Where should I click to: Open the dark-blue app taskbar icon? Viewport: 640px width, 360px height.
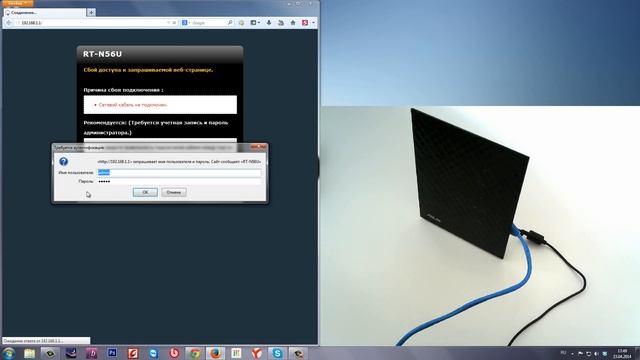pos(71,353)
